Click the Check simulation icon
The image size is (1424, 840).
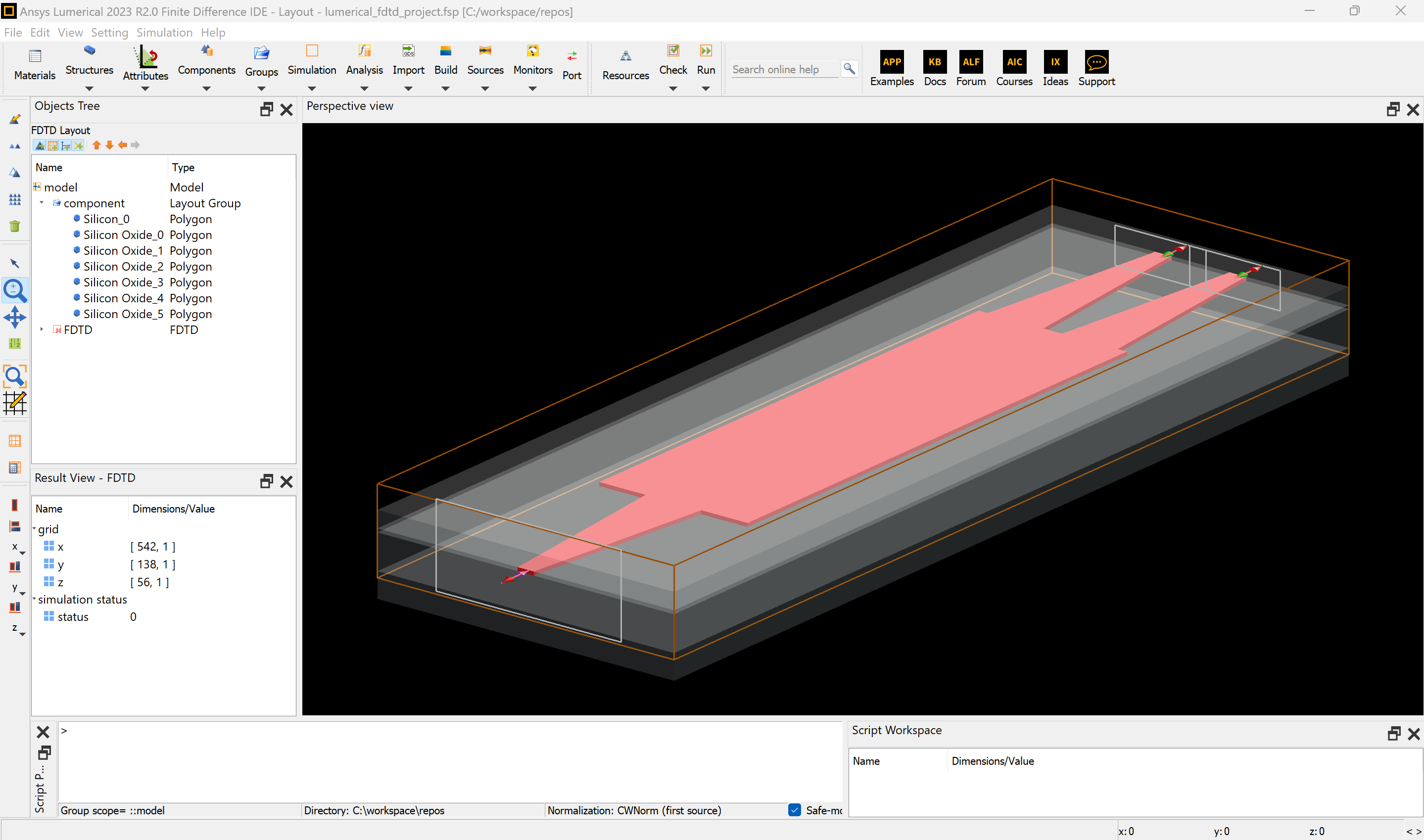[672, 51]
